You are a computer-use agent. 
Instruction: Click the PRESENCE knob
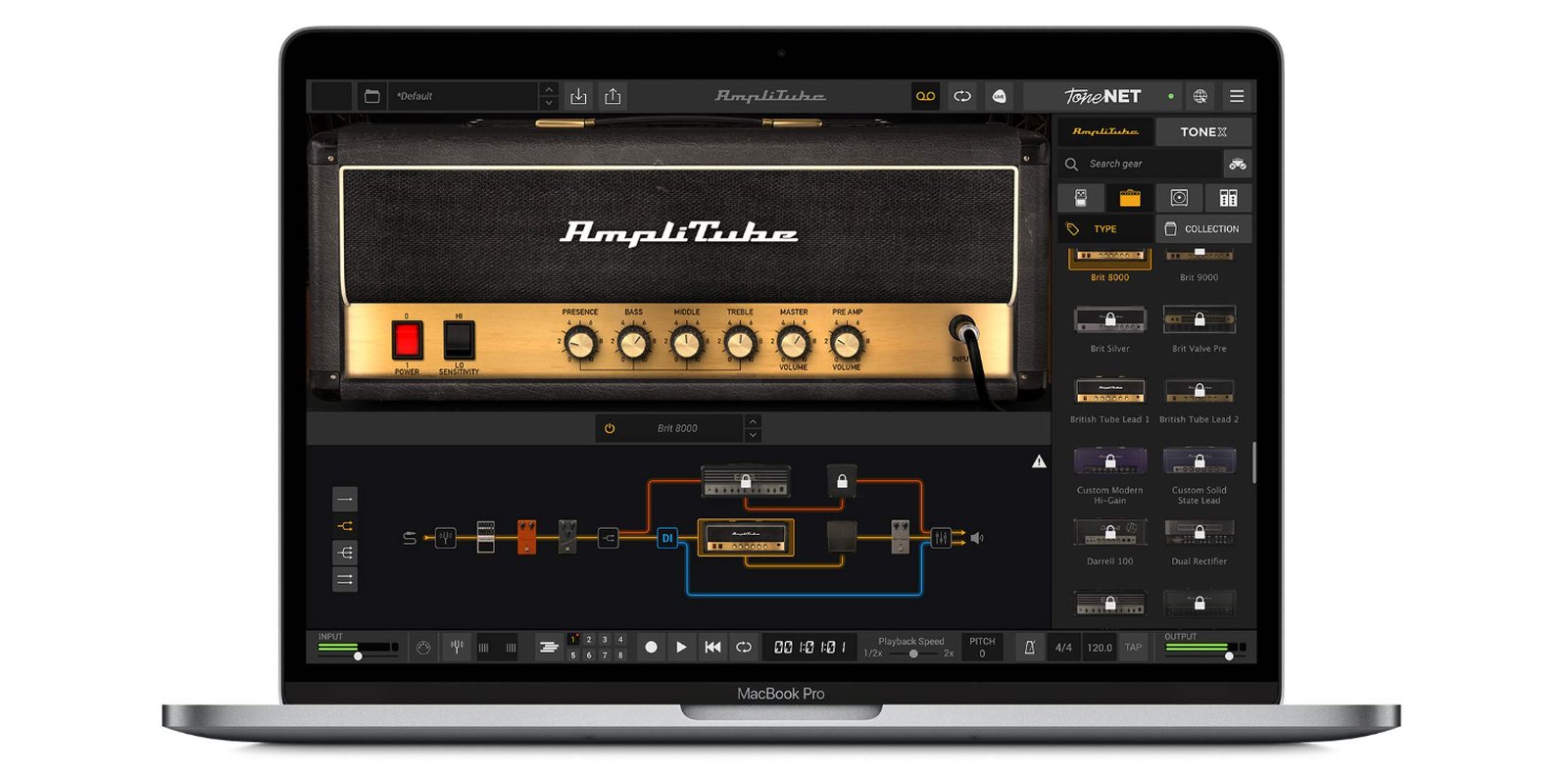click(580, 344)
